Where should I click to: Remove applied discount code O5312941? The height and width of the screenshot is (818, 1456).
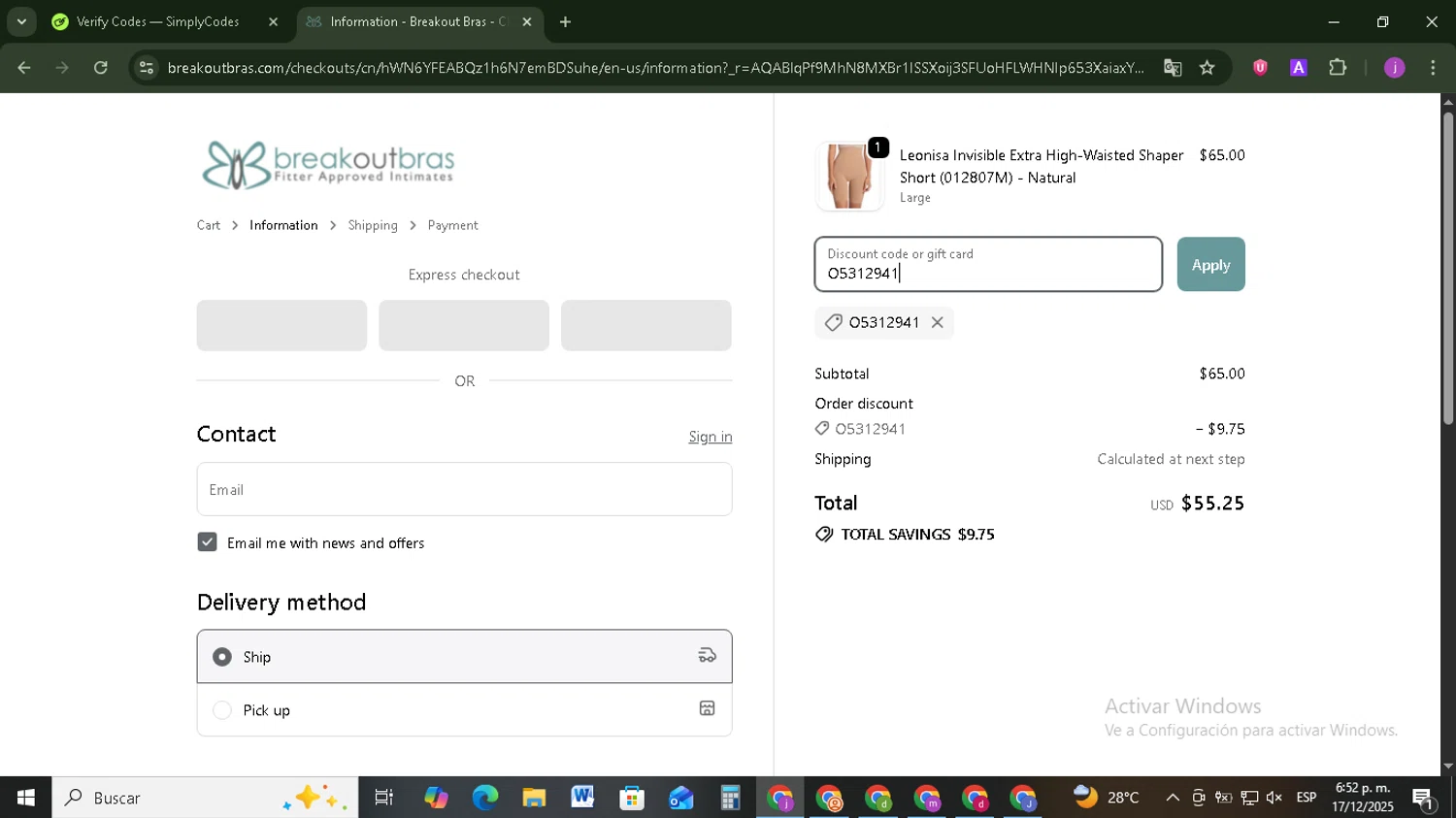point(937,322)
